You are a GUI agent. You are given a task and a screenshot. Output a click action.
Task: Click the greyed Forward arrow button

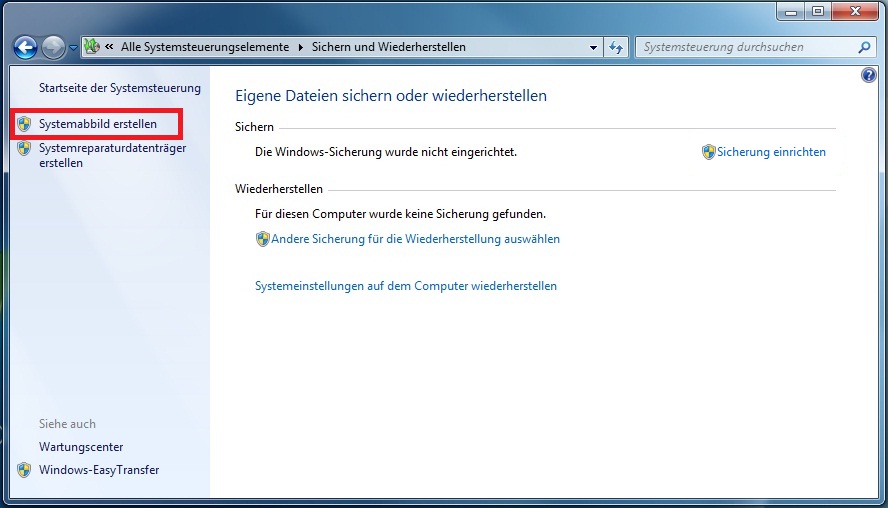(54, 48)
